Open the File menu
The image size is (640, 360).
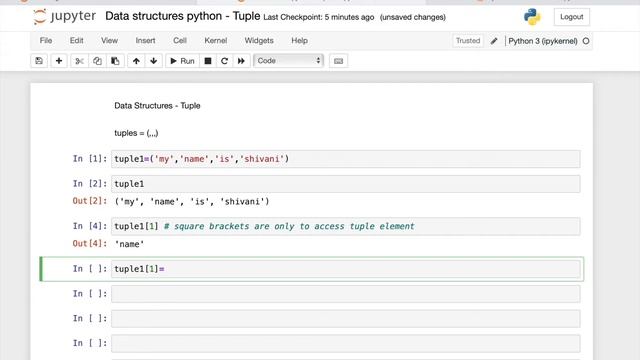pyautogui.click(x=46, y=40)
